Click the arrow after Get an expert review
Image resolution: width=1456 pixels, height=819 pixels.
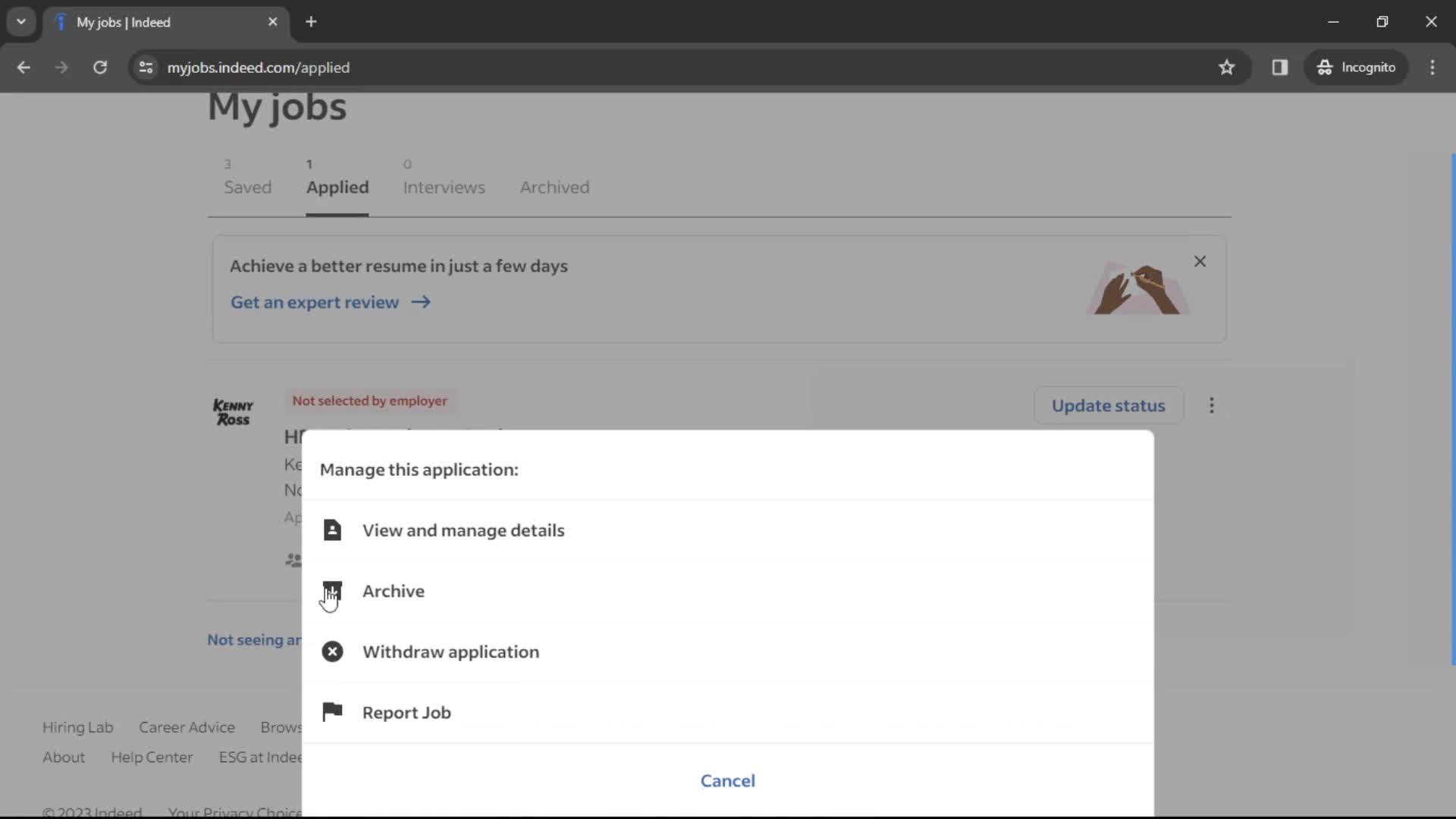(x=421, y=302)
